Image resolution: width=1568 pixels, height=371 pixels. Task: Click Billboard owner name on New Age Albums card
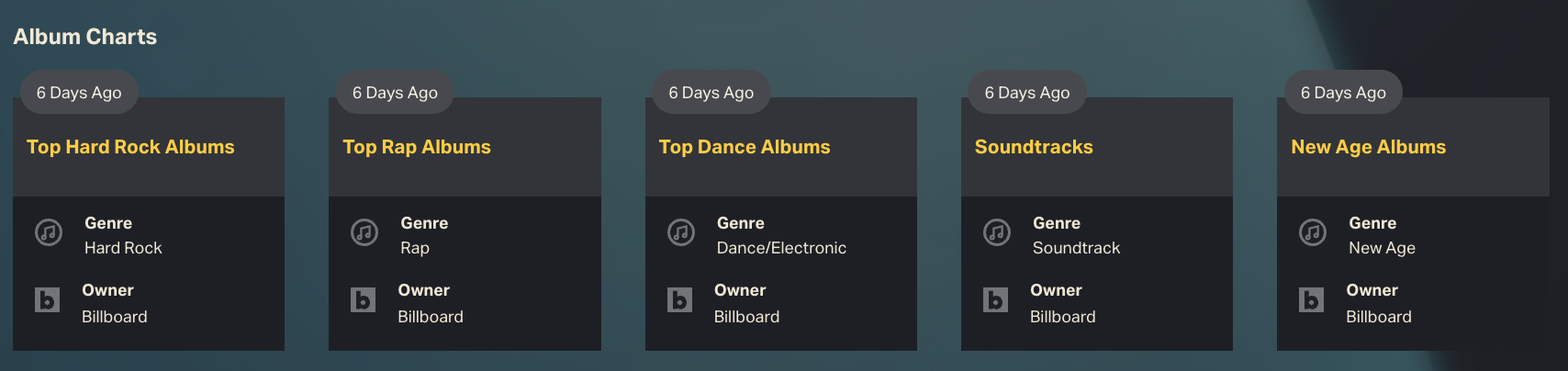(x=1379, y=317)
